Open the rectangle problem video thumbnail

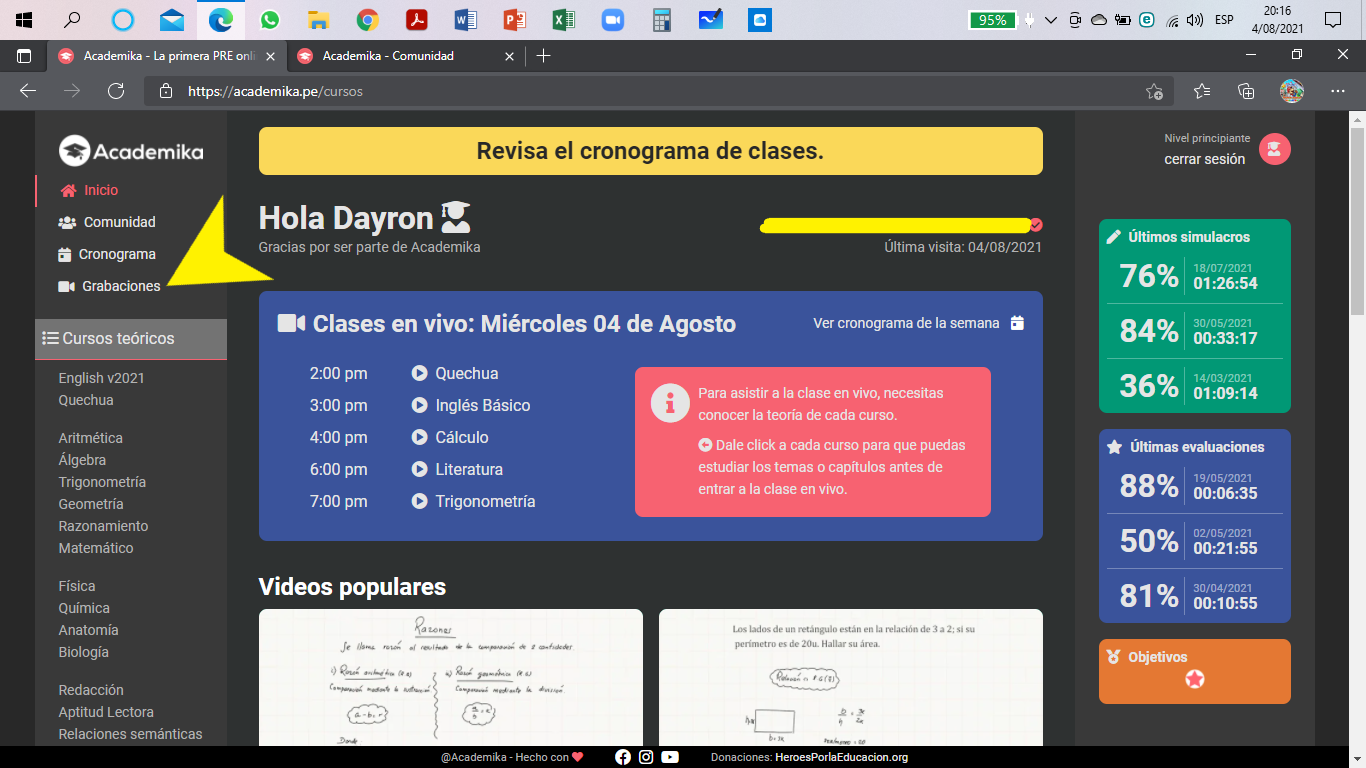pyautogui.click(x=851, y=677)
